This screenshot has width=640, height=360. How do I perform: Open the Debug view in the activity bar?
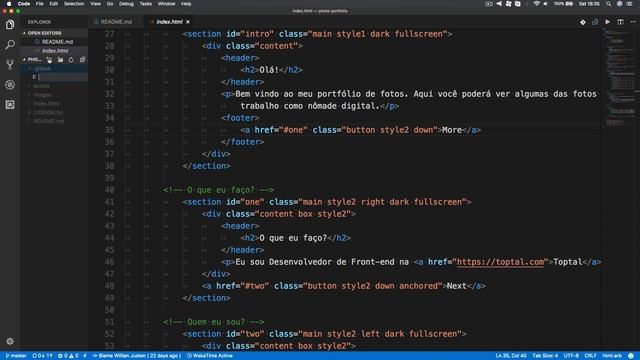pyautogui.click(x=10, y=84)
